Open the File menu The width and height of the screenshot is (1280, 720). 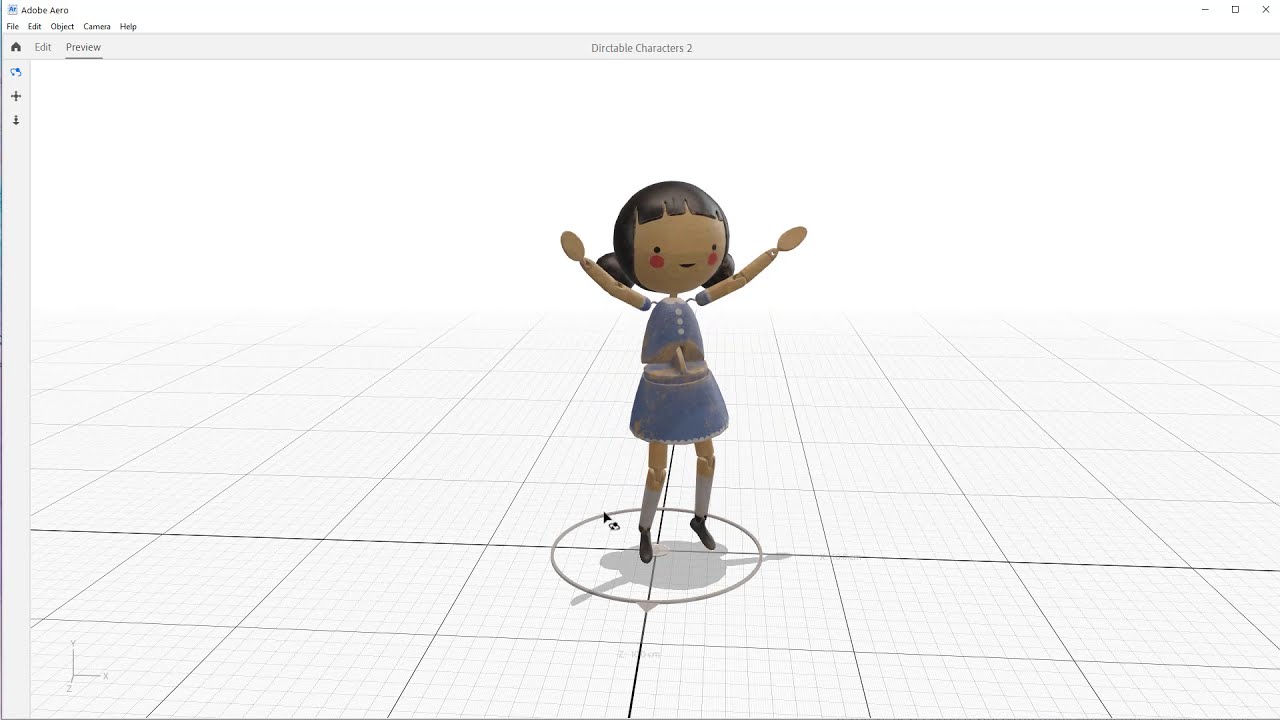coord(13,27)
